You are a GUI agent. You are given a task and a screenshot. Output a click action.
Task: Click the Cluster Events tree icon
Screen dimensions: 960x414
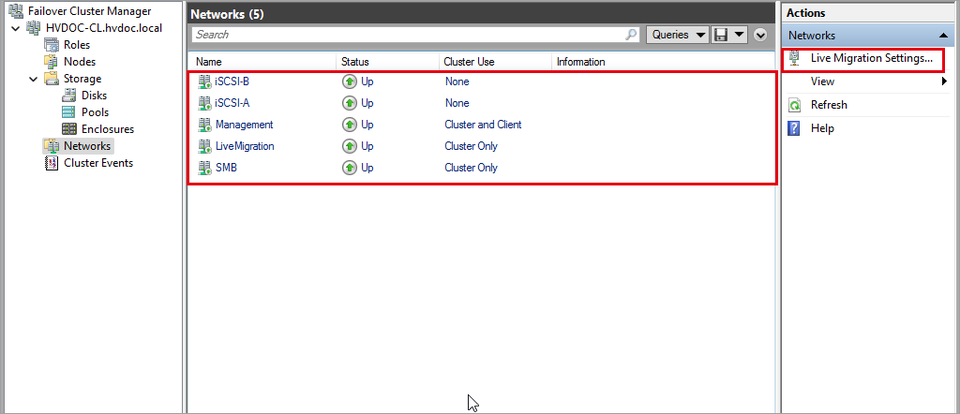pos(52,163)
